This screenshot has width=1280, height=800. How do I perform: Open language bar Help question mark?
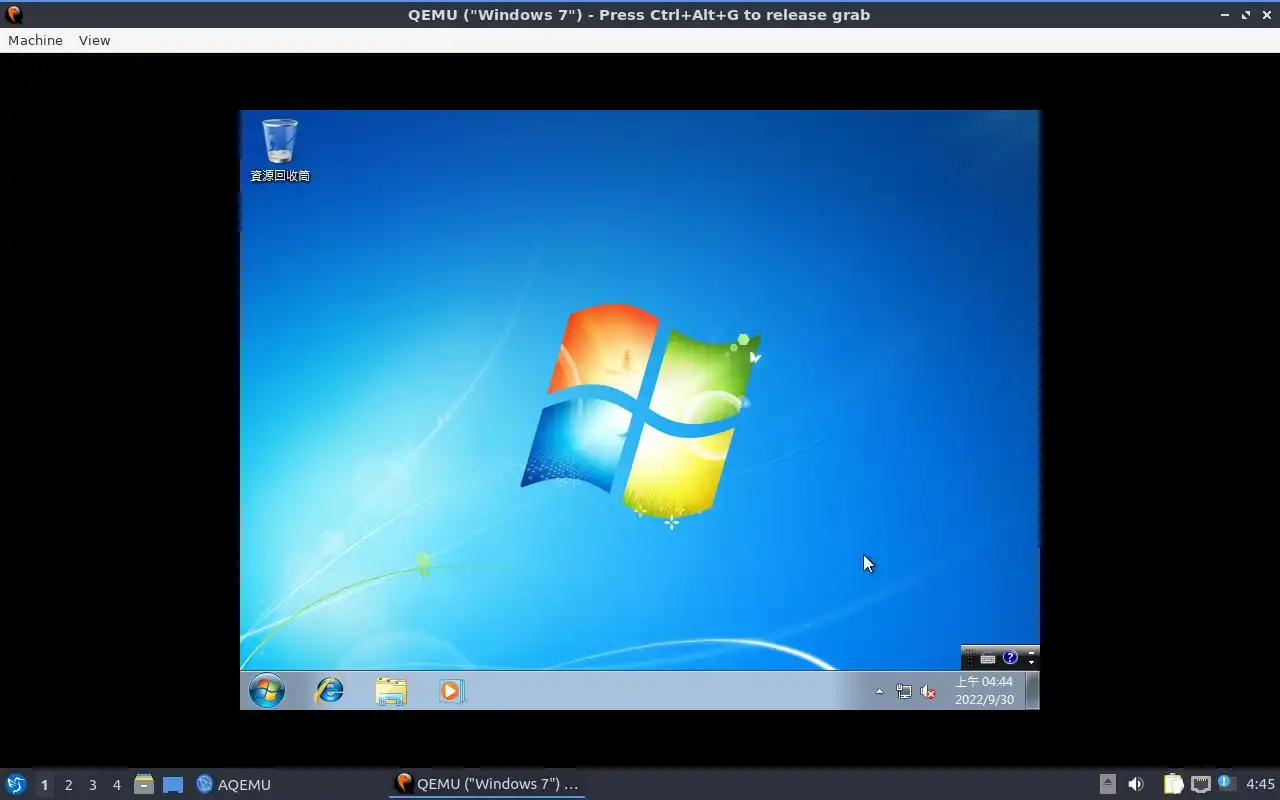tap(1010, 658)
